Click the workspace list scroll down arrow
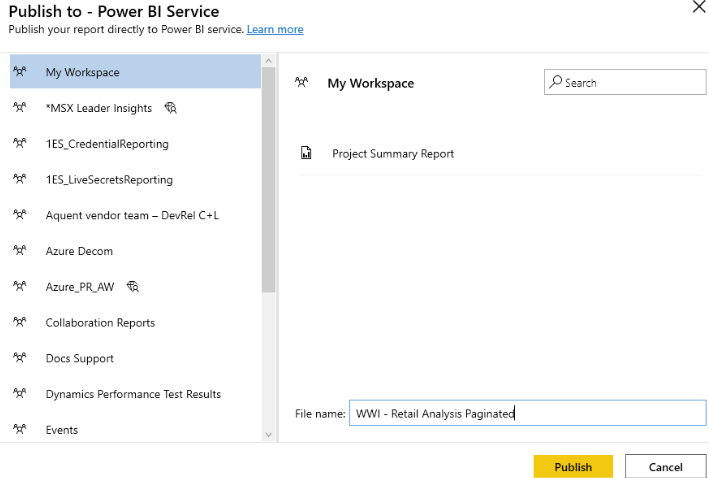Screen dimensions: 709x478 coord(268,435)
